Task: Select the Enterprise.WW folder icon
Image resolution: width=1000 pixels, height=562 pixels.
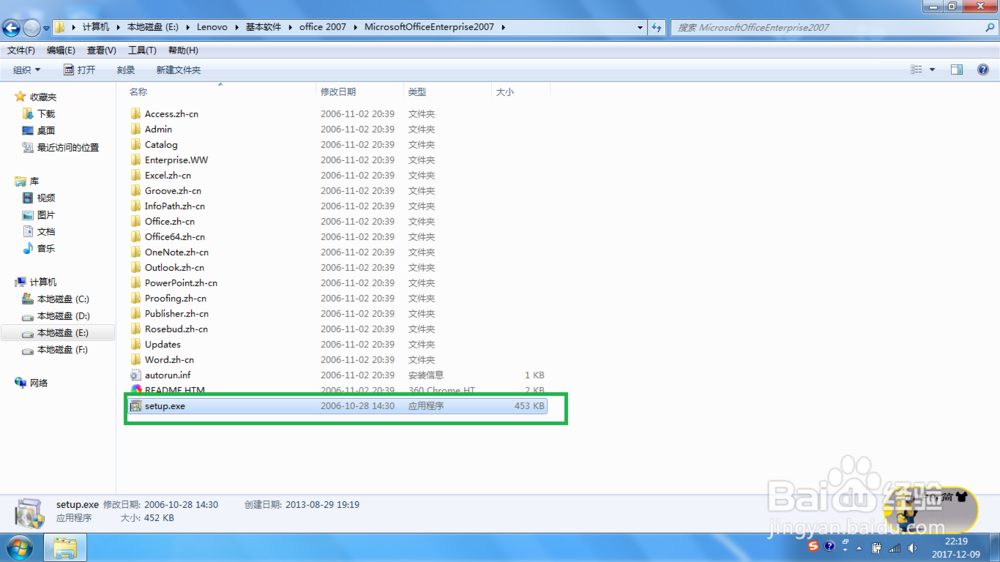Action: point(135,159)
